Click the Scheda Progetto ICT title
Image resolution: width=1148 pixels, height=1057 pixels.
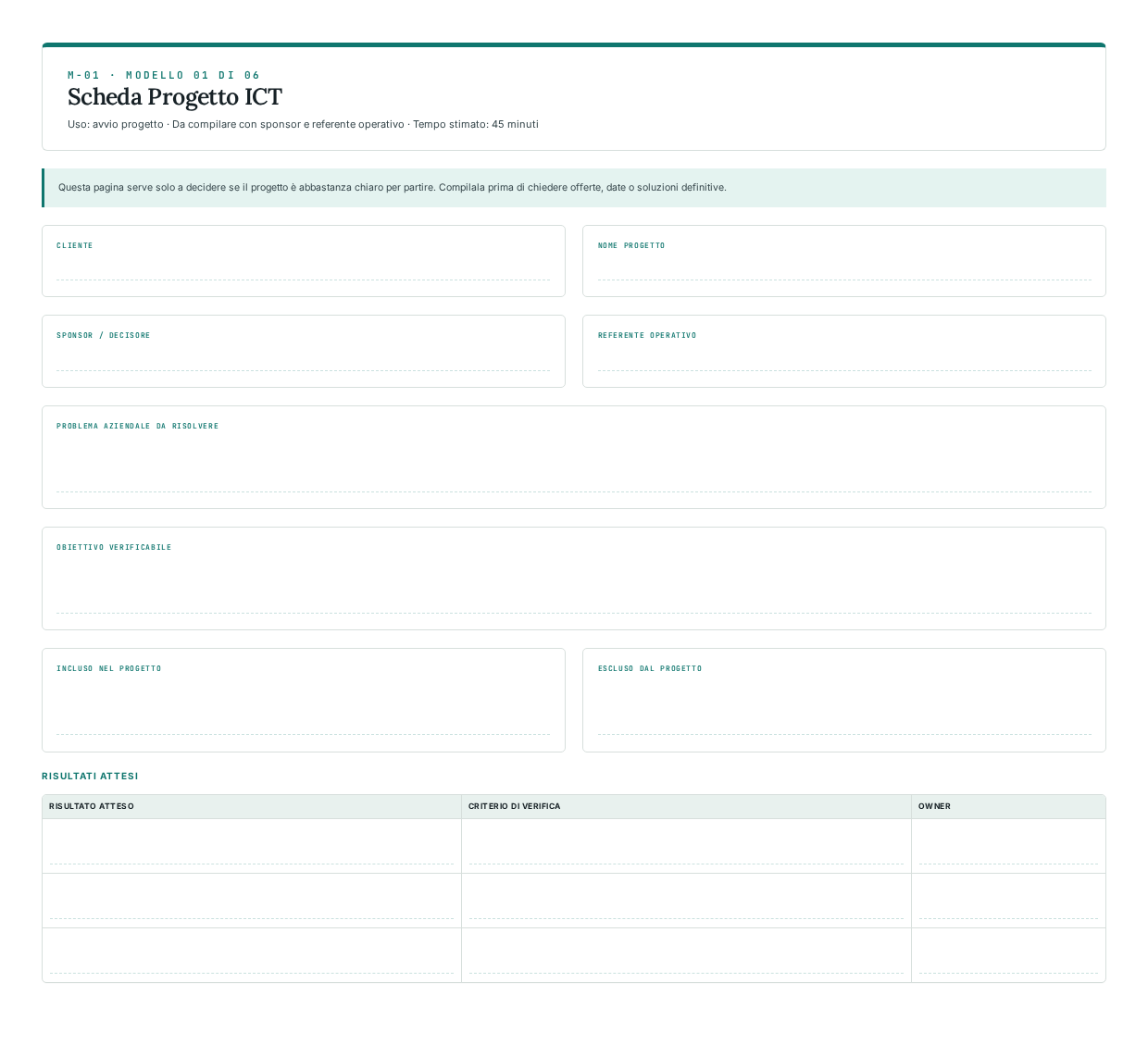tap(175, 97)
